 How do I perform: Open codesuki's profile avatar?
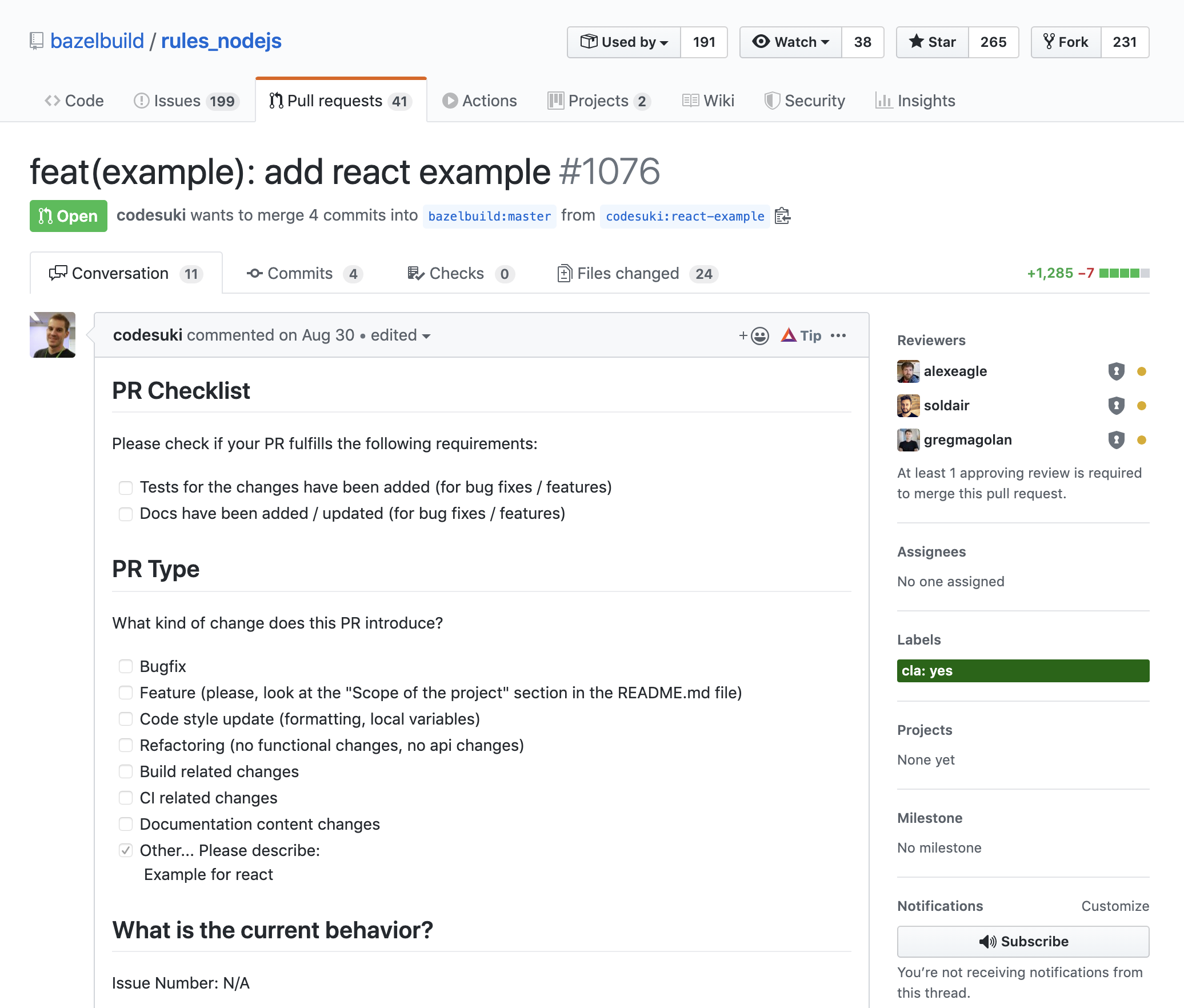point(53,335)
